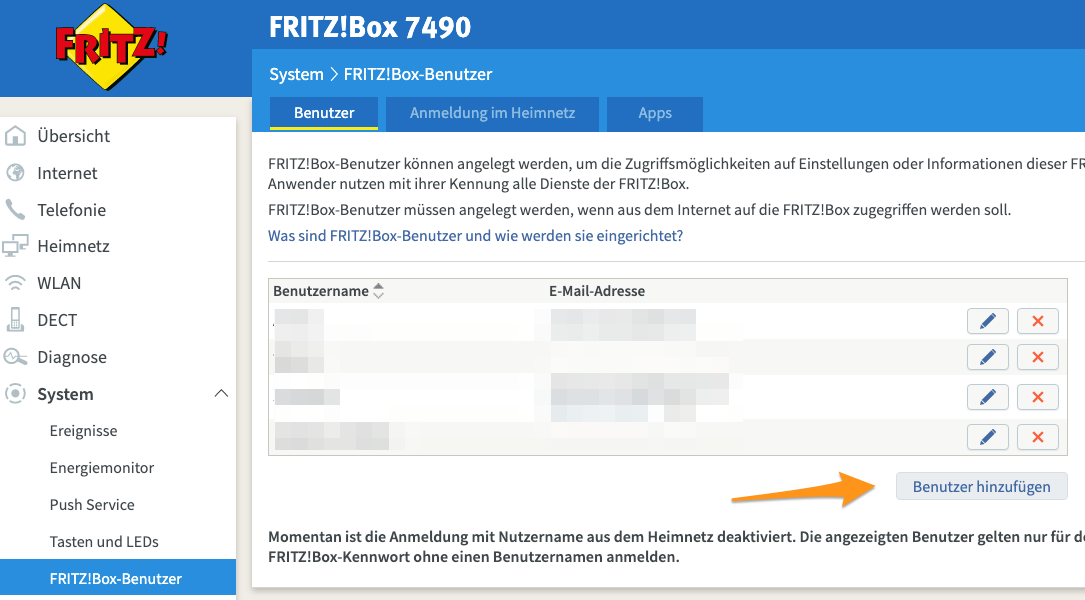
Task: Click the Diagnose magnifier icon
Action: tap(15, 356)
